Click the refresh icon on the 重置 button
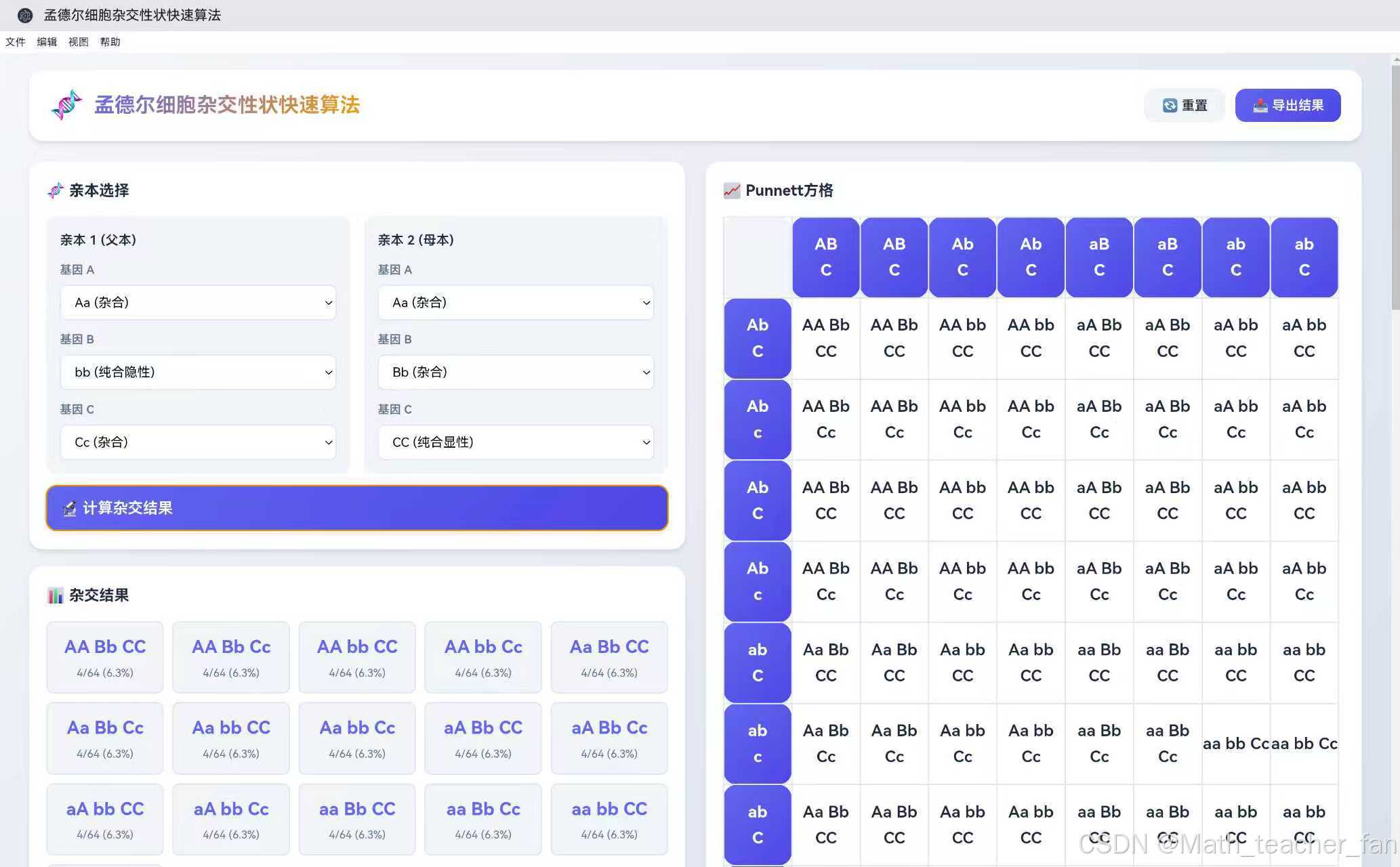The height and width of the screenshot is (867, 1400). point(1170,106)
